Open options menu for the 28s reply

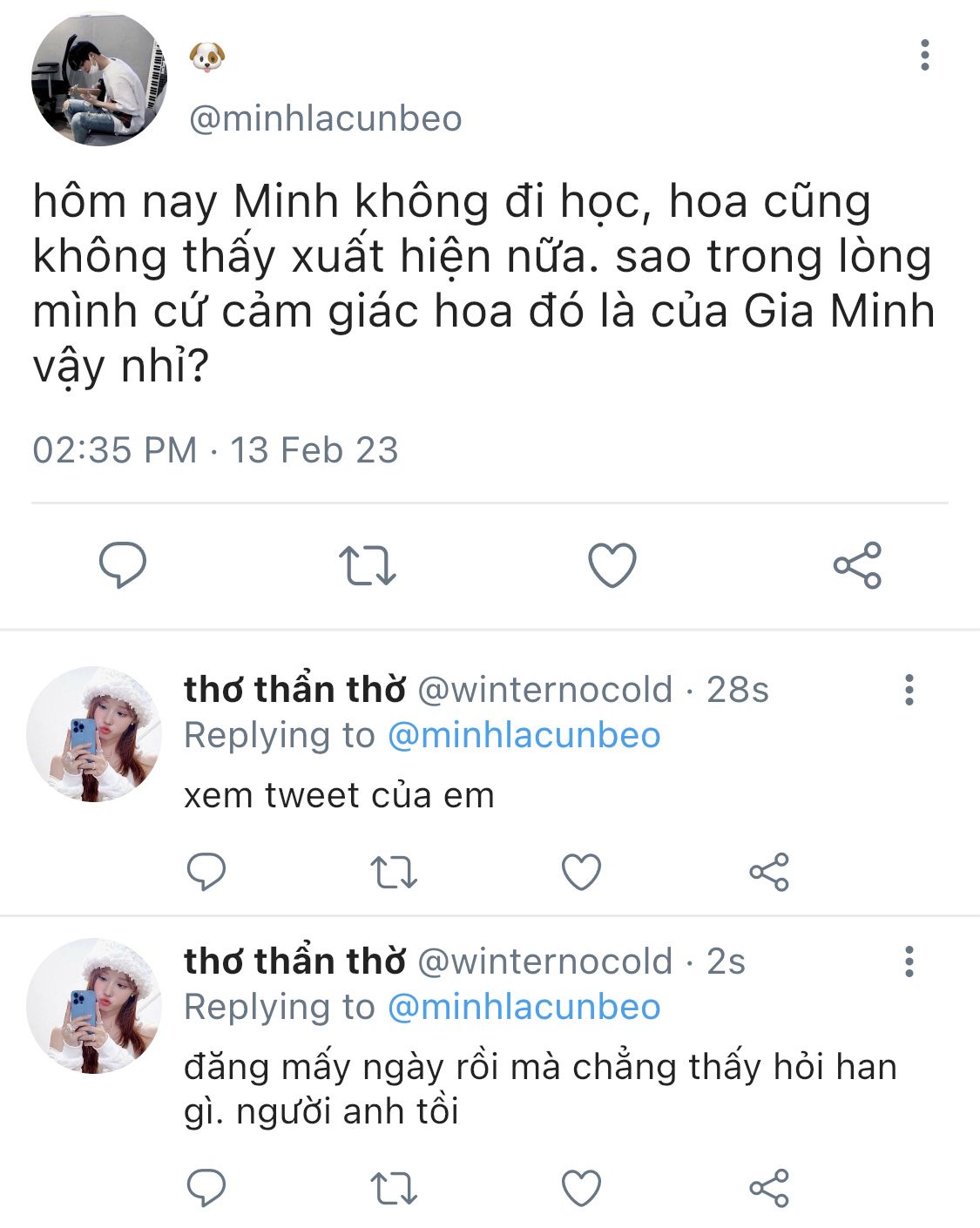click(x=909, y=689)
